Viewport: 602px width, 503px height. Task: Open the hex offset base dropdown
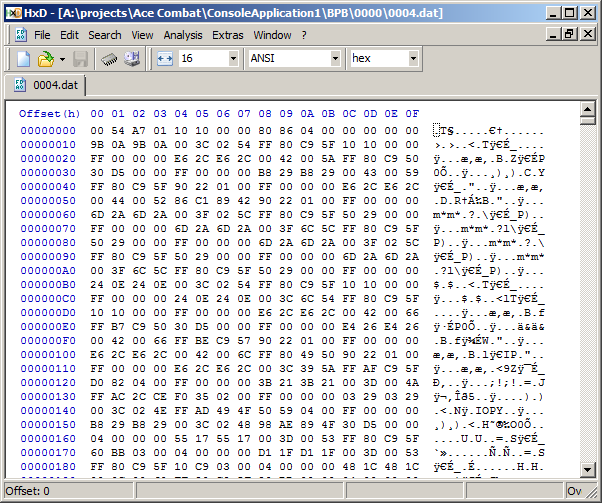(413, 59)
